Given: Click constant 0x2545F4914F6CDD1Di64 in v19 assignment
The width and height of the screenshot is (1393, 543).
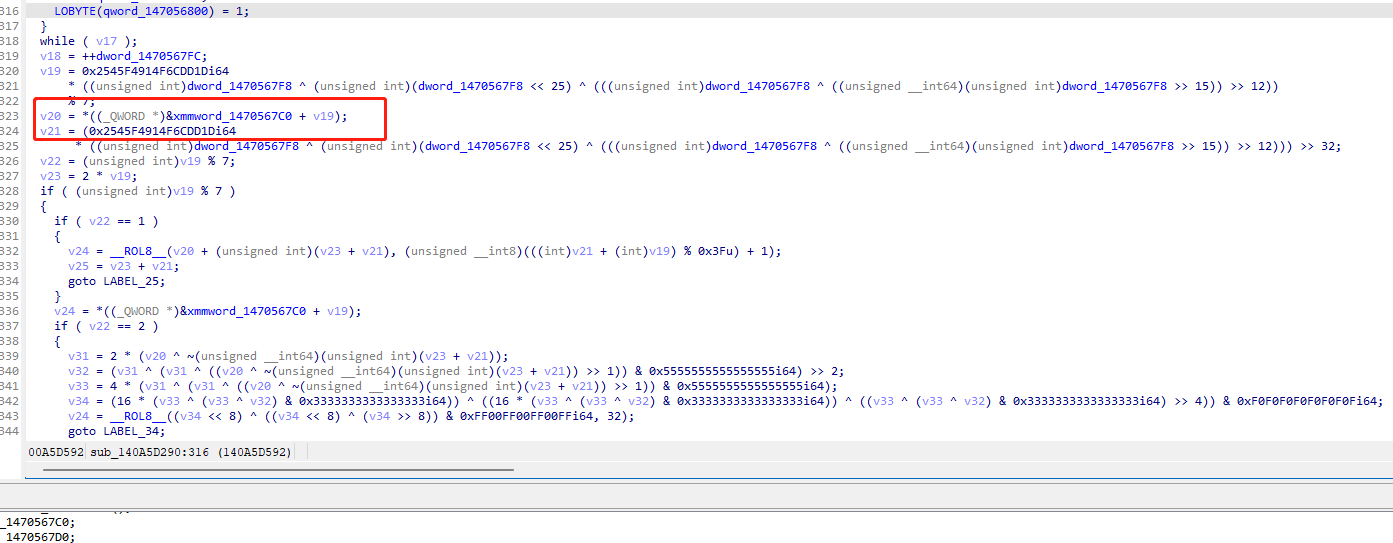Looking at the screenshot, I should pyautogui.click(x=156, y=71).
